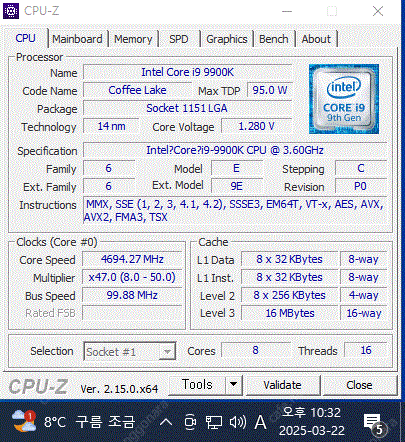This screenshot has height=442, width=405.
Task: Click the CPU-Z app icon in title bar
Action: point(11,11)
